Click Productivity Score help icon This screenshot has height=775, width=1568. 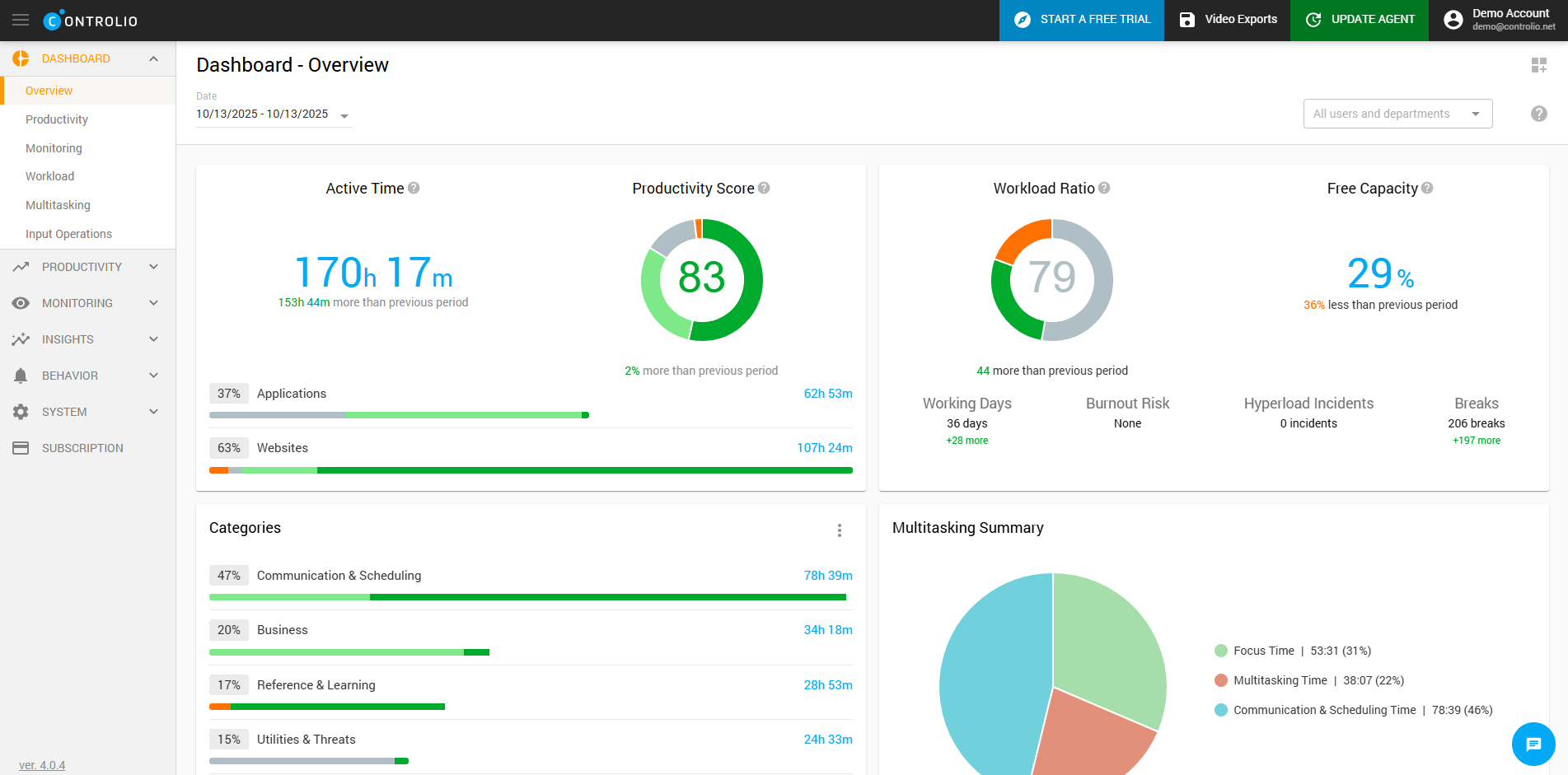764,188
